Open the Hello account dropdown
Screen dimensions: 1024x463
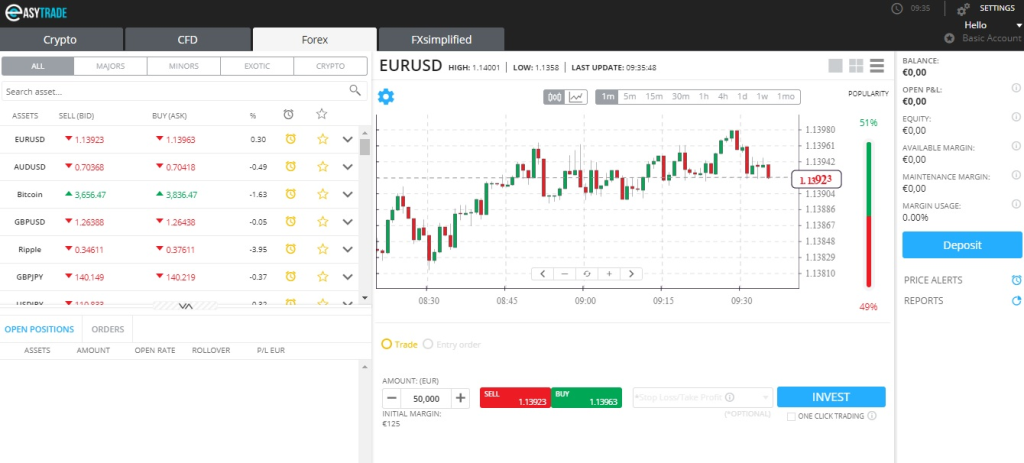[x=993, y=25]
